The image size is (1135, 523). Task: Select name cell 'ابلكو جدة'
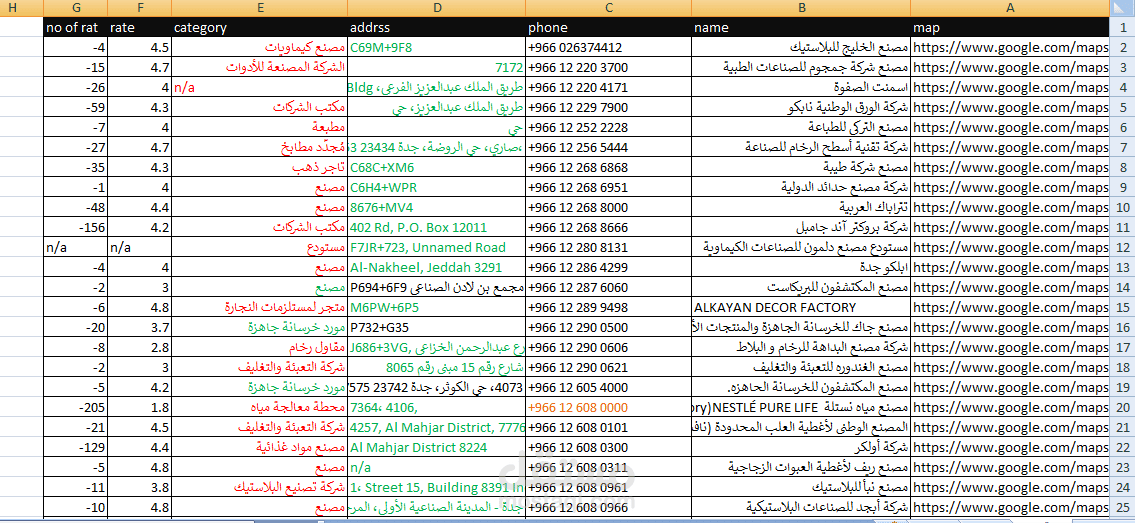pyautogui.click(x=801, y=267)
